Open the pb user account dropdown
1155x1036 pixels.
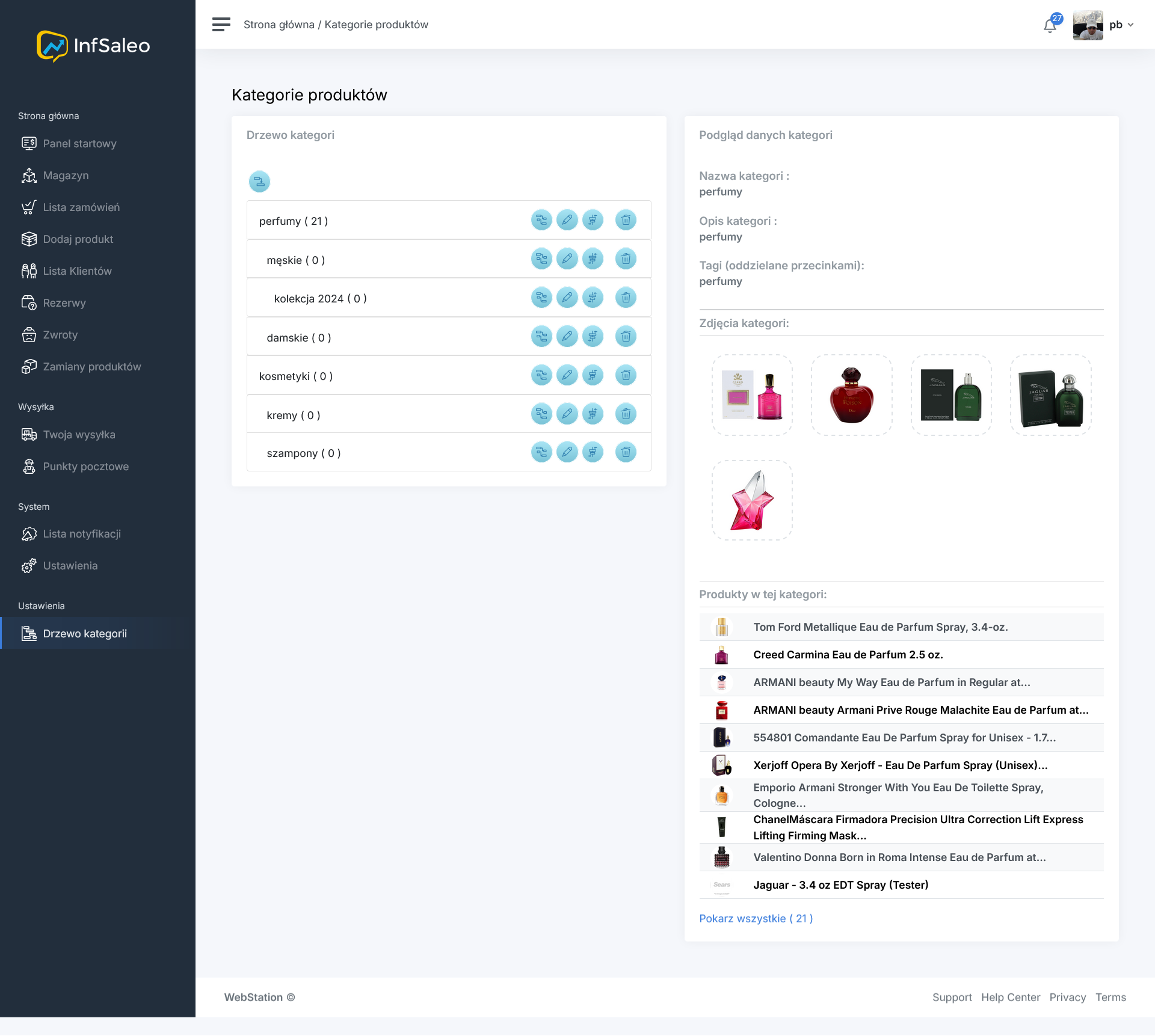pyautogui.click(x=1121, y=25)
